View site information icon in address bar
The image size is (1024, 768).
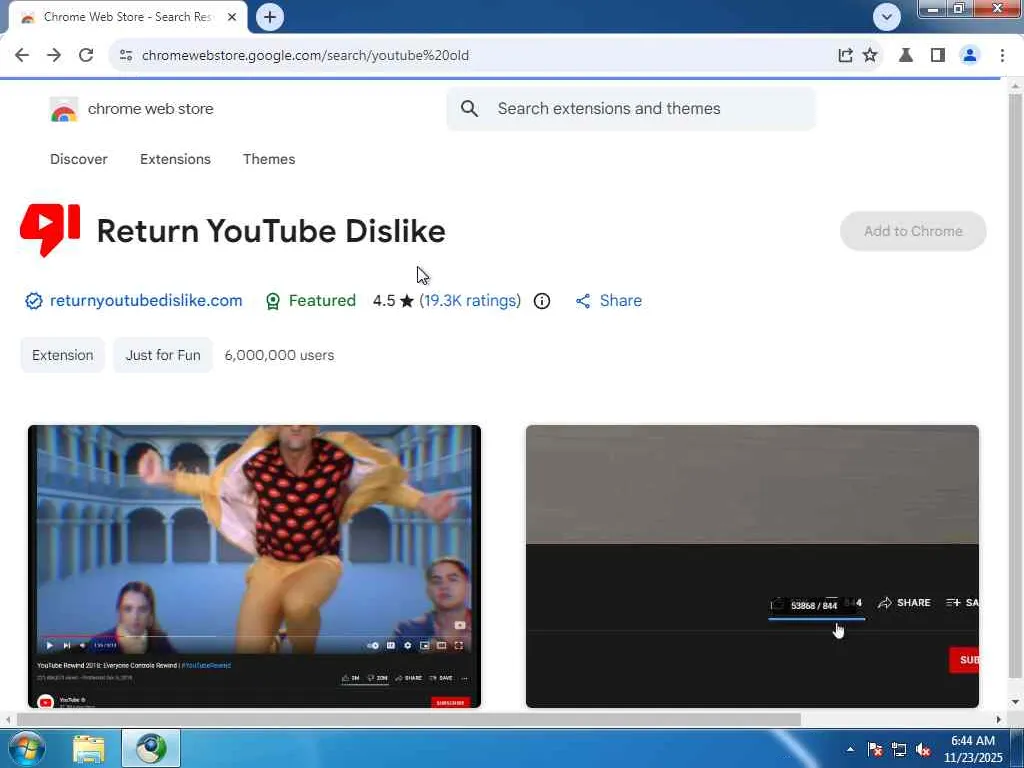pyautogui.click(x=126, y=56)
